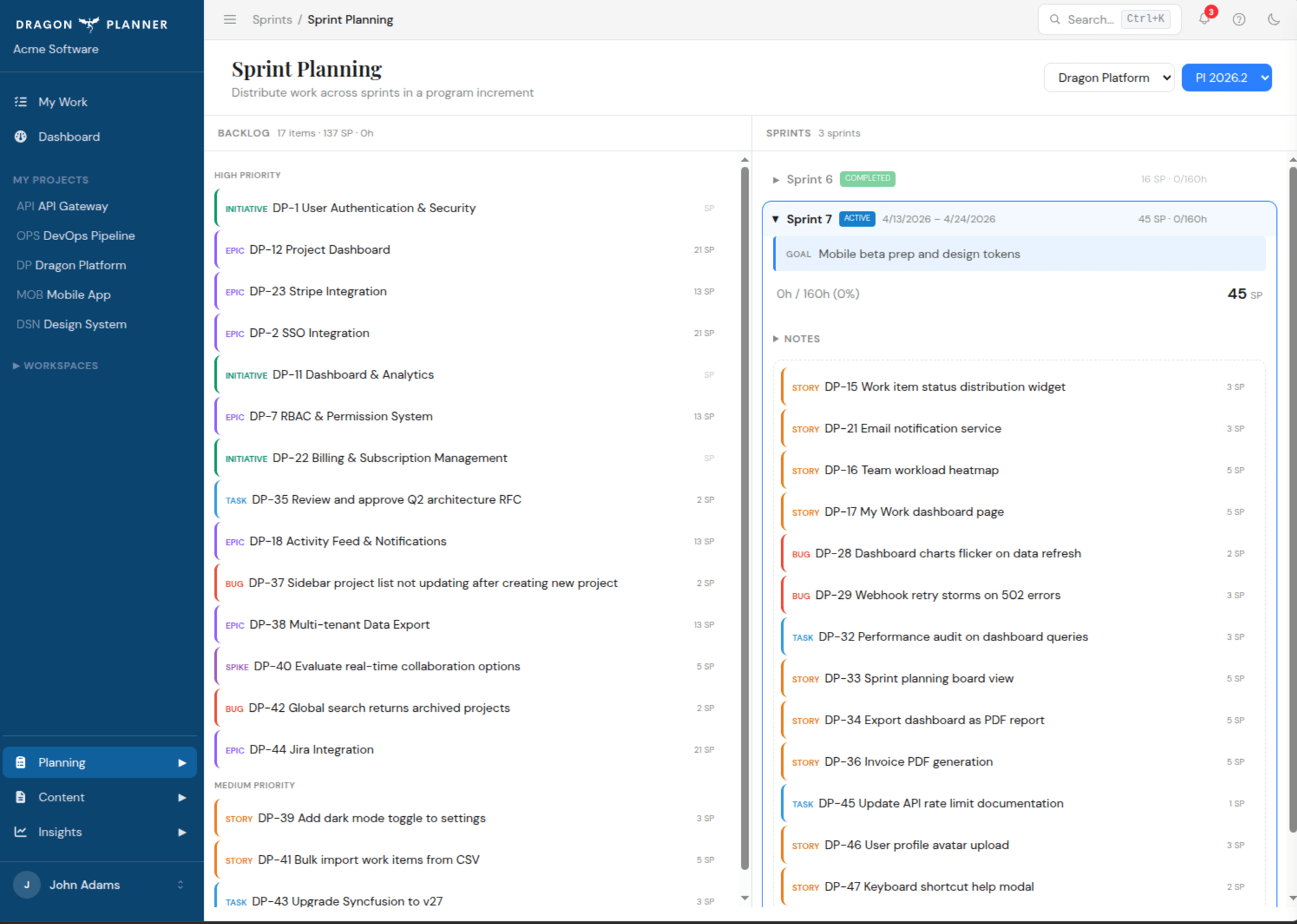Toggle dark mode with the moon icon
This screenshot has height=924, width=1297.
[x=1273, y=19]
